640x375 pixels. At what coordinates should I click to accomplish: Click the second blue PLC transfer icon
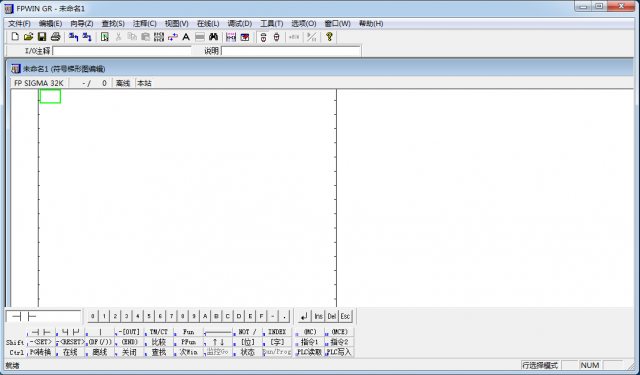click(x=87, y=37)
